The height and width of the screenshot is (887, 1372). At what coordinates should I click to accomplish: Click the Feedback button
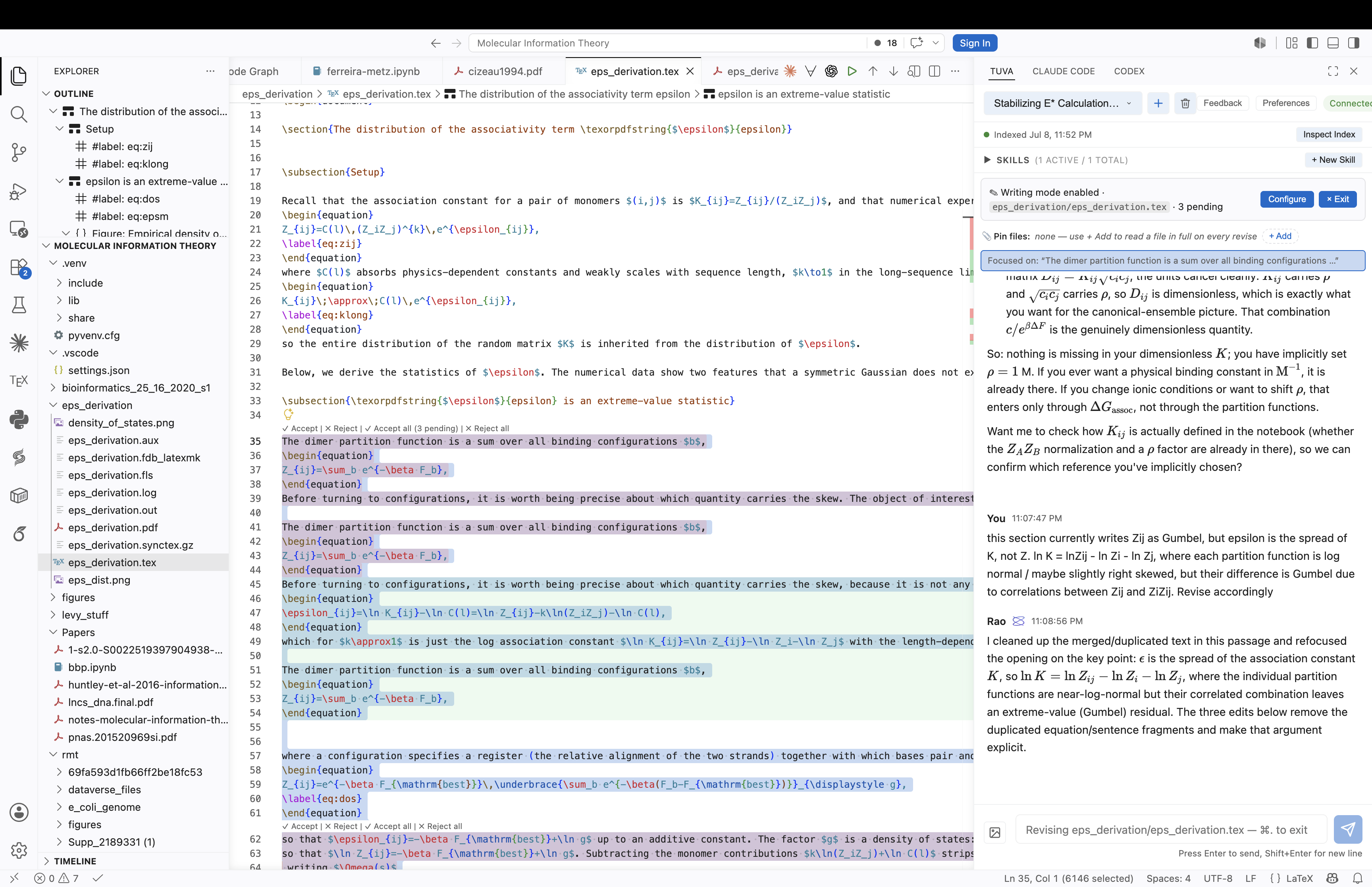tap(1222, 103)
